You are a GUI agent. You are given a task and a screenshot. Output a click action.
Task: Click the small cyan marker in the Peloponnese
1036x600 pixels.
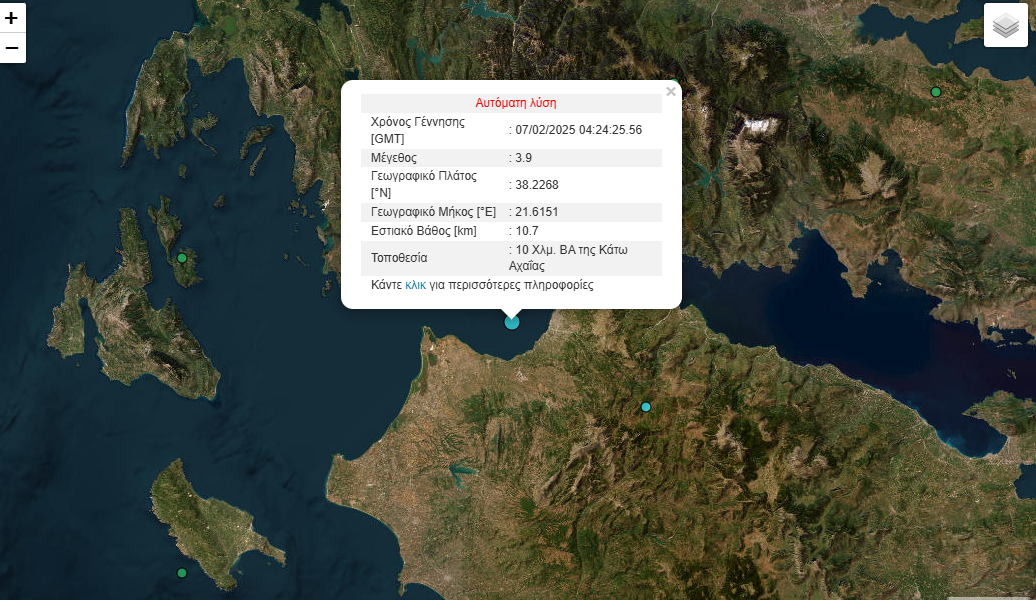point(646,407)
